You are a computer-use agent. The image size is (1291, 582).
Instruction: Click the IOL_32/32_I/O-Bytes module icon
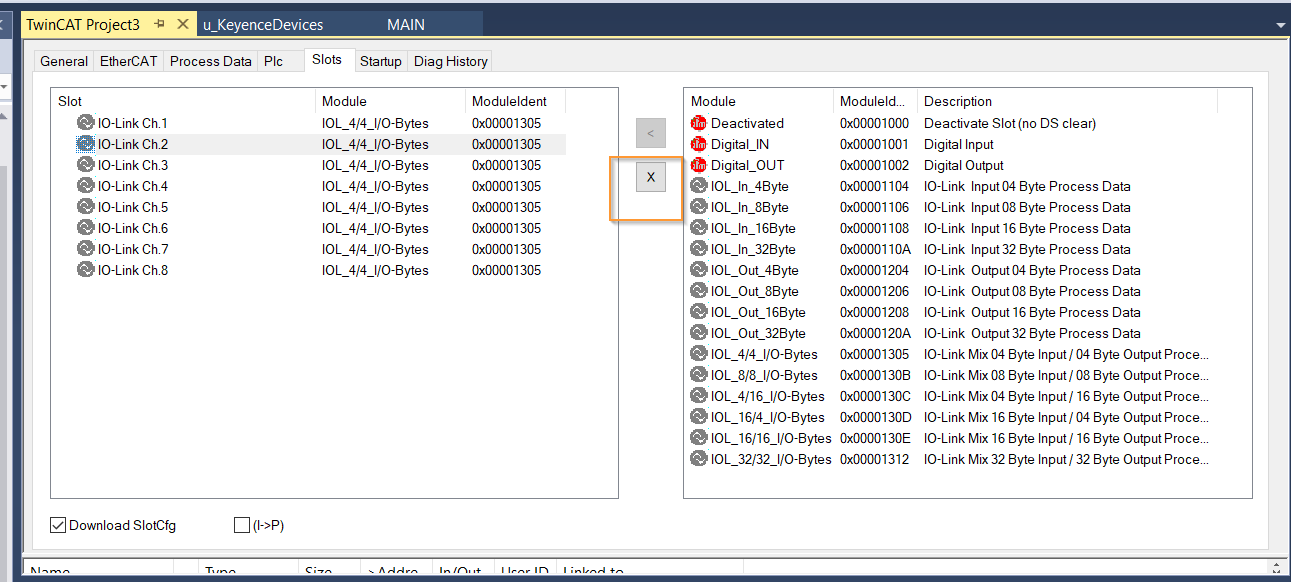click(698, 459)
